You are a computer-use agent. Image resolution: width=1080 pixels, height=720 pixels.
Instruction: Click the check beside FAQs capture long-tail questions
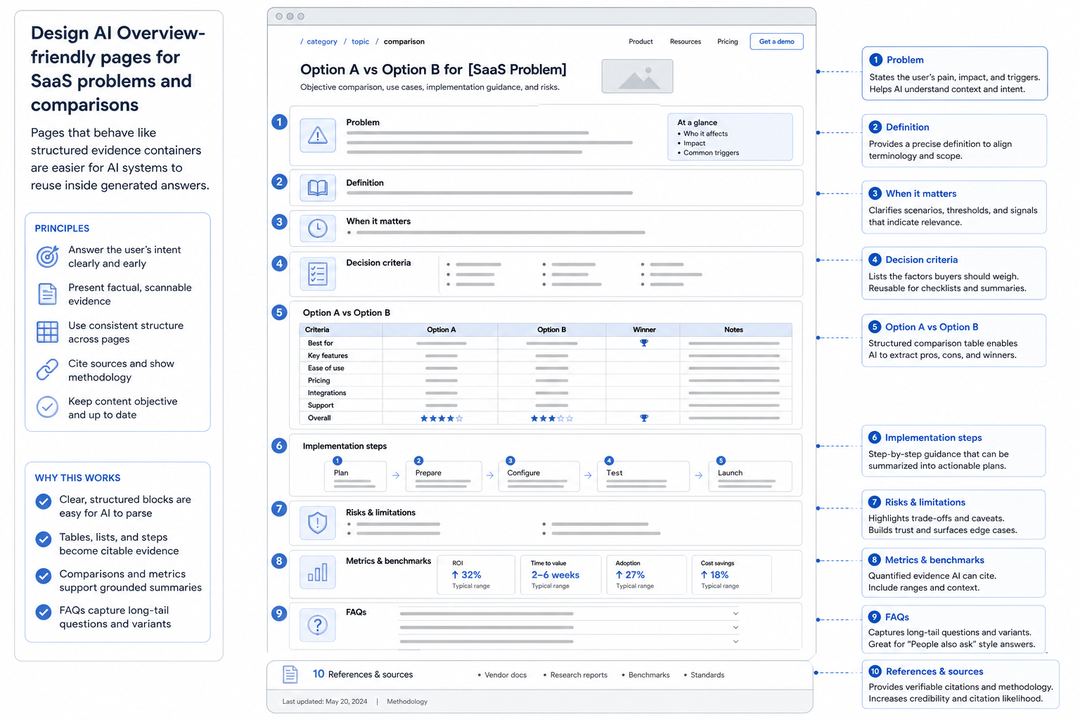tap(43, 612)
